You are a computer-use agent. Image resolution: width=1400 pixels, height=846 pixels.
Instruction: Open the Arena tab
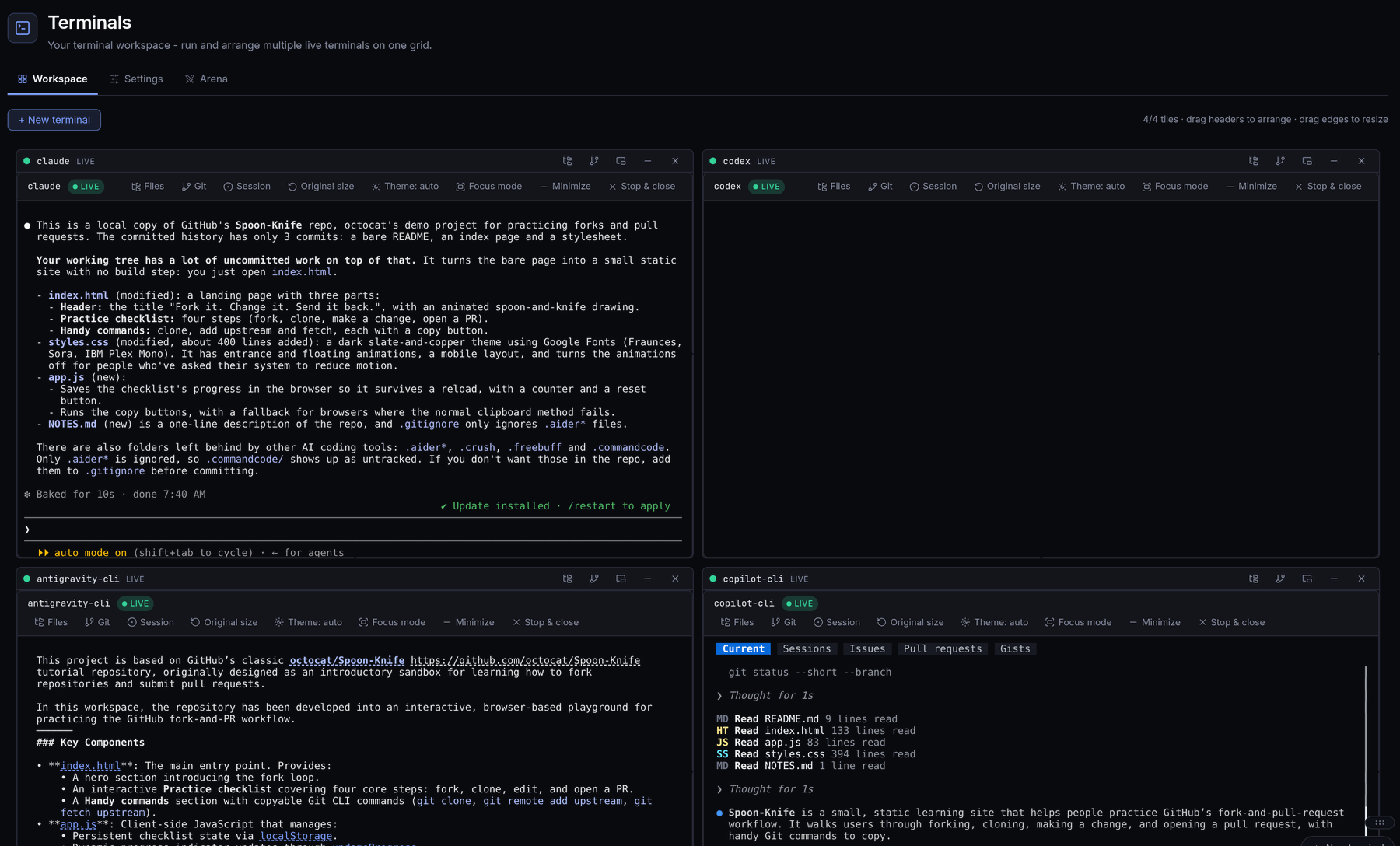[206, 79]
